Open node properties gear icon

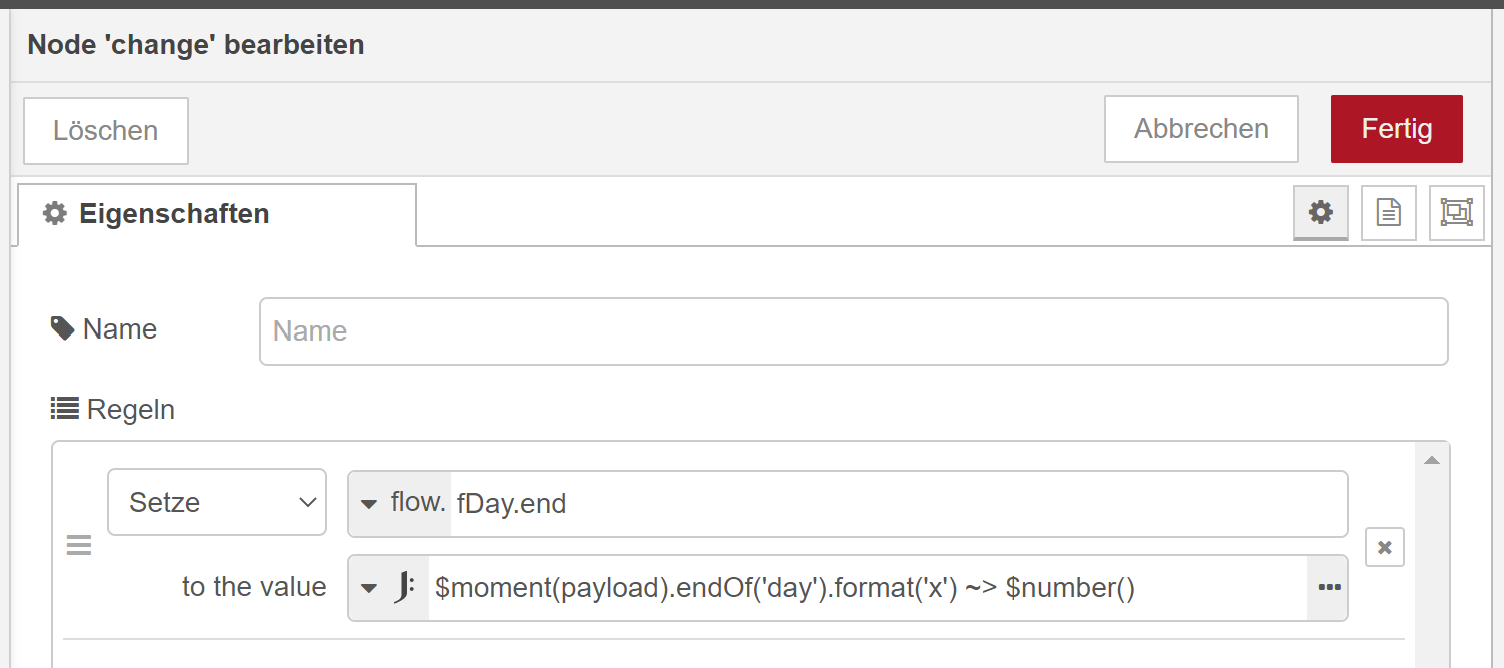coord(1321,213)
